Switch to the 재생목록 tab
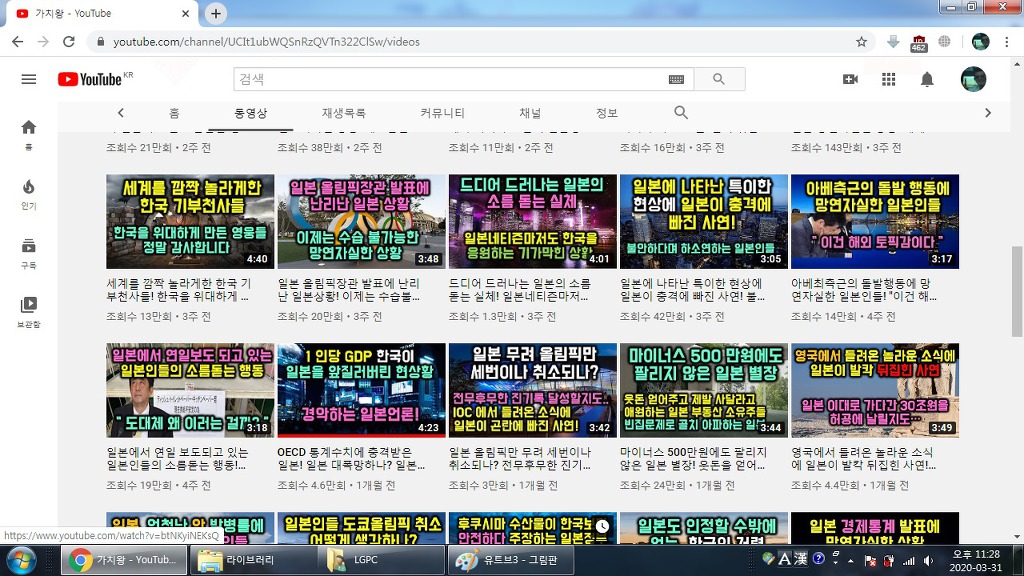The image size is (1024, 576). 343,113
